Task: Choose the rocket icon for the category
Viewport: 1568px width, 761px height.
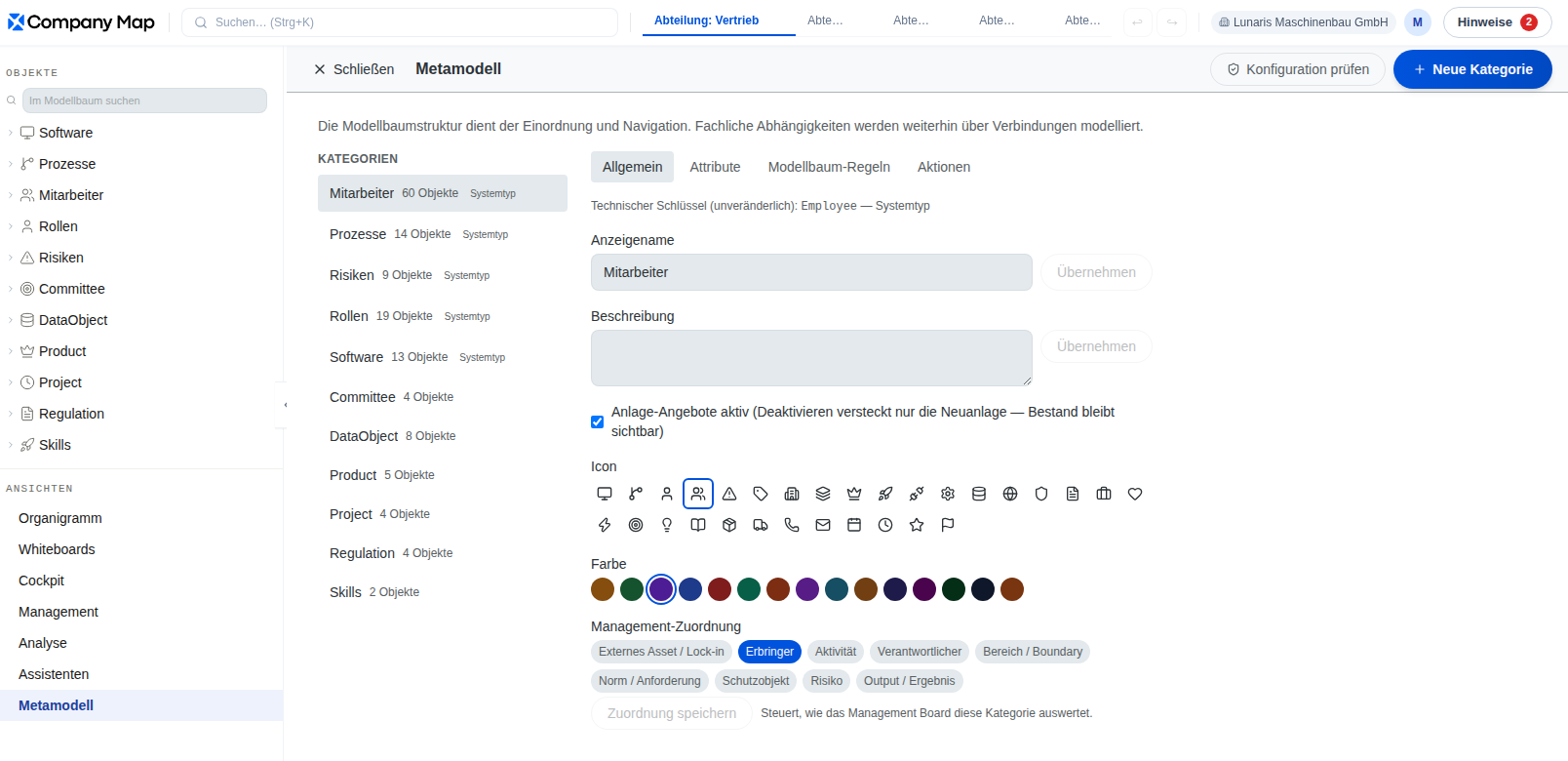Action: (885, 494)
